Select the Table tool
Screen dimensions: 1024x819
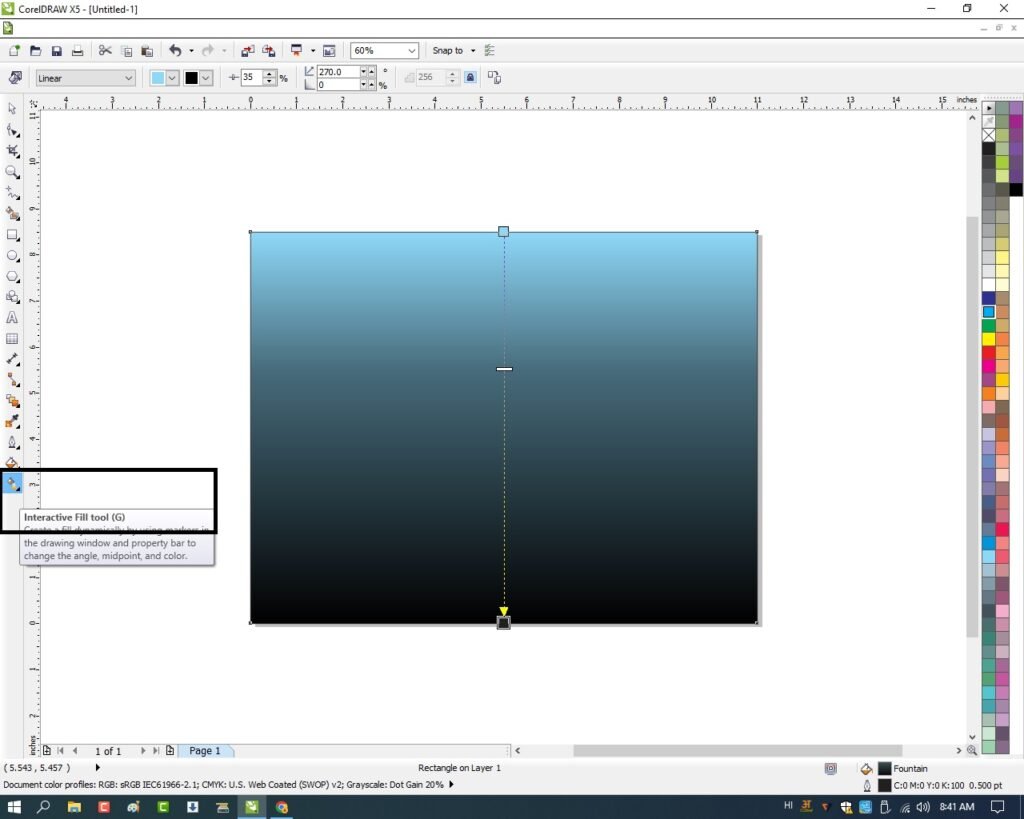click(x=12, y=339)
